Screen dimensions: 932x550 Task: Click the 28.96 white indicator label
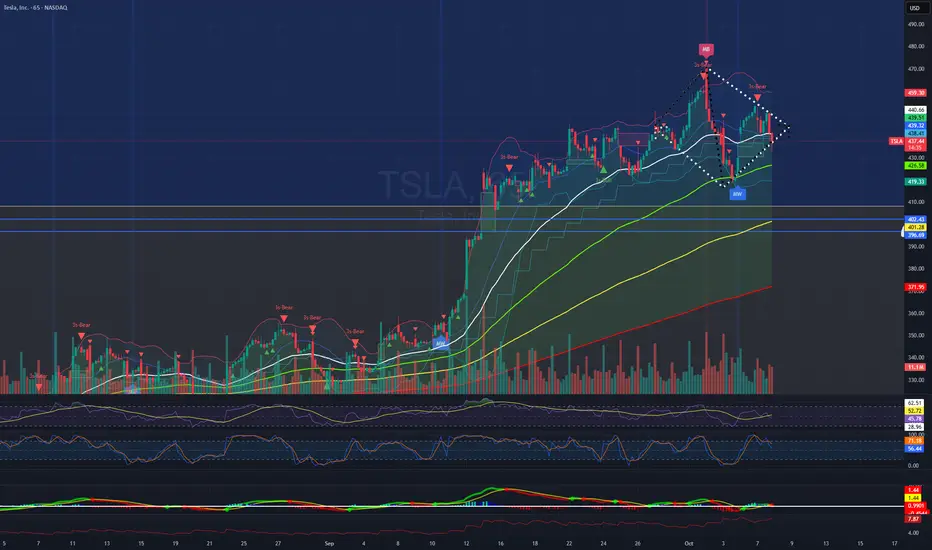(915, 427)
